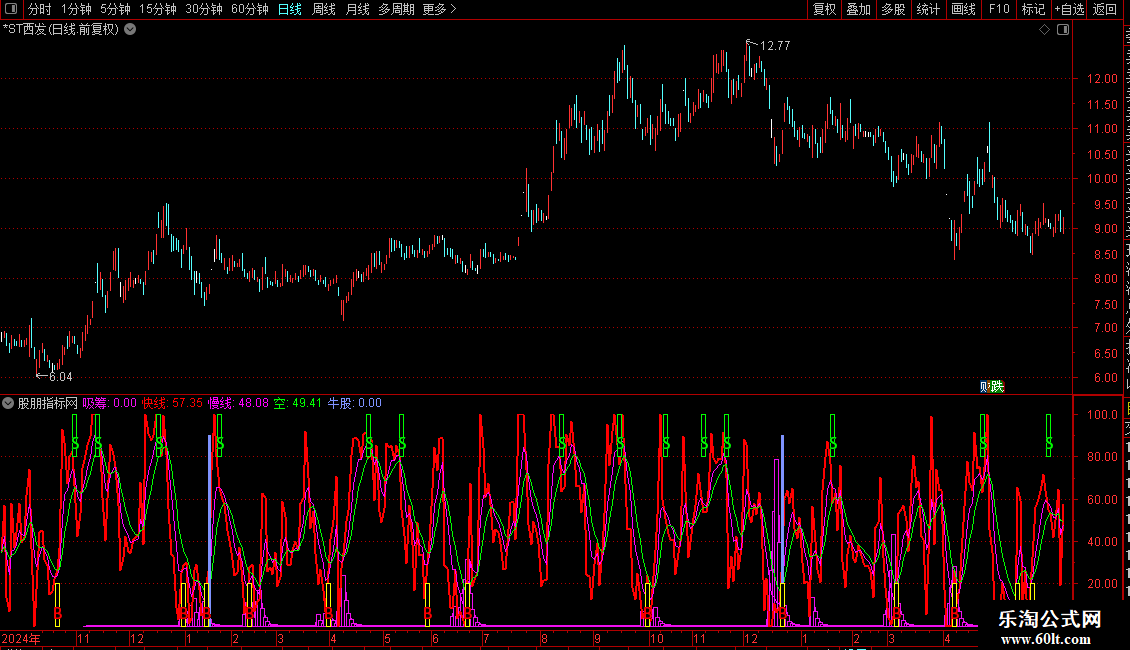The image size is (1130, 650).
Task: Click the 12.77 high price label
Action: (775, 45)
